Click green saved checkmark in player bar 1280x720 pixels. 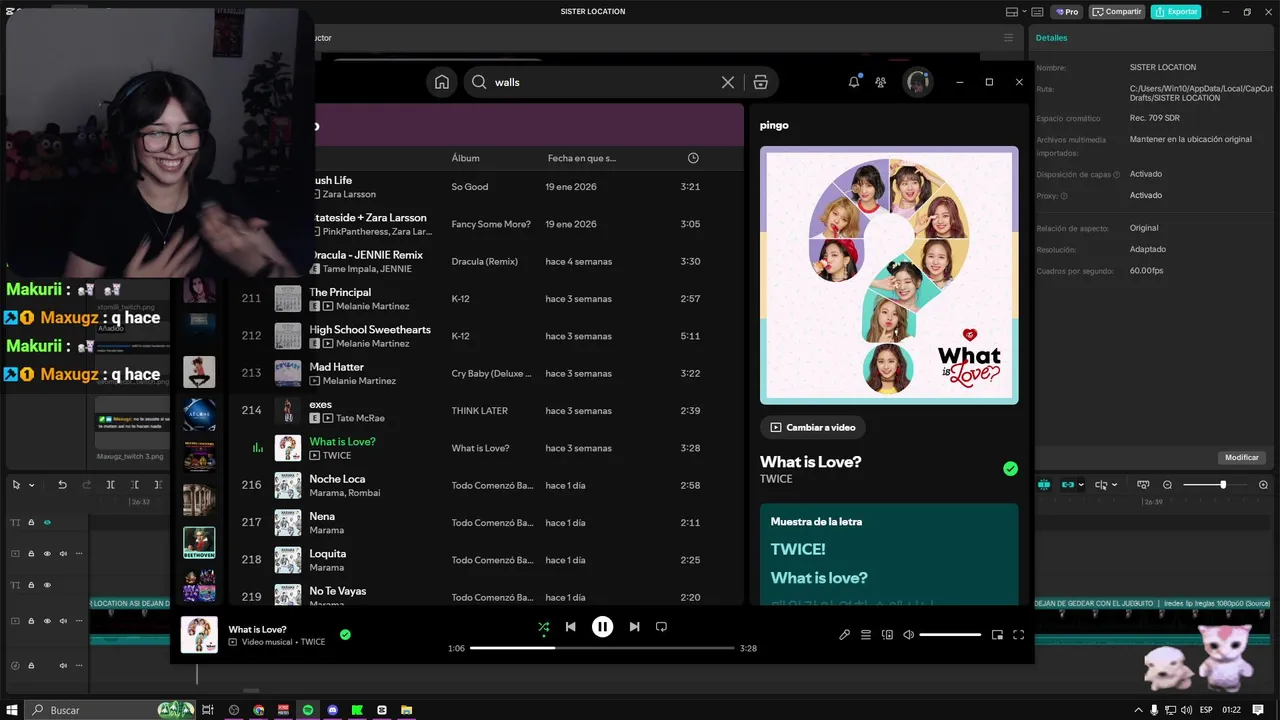click(x=345, y=634)
